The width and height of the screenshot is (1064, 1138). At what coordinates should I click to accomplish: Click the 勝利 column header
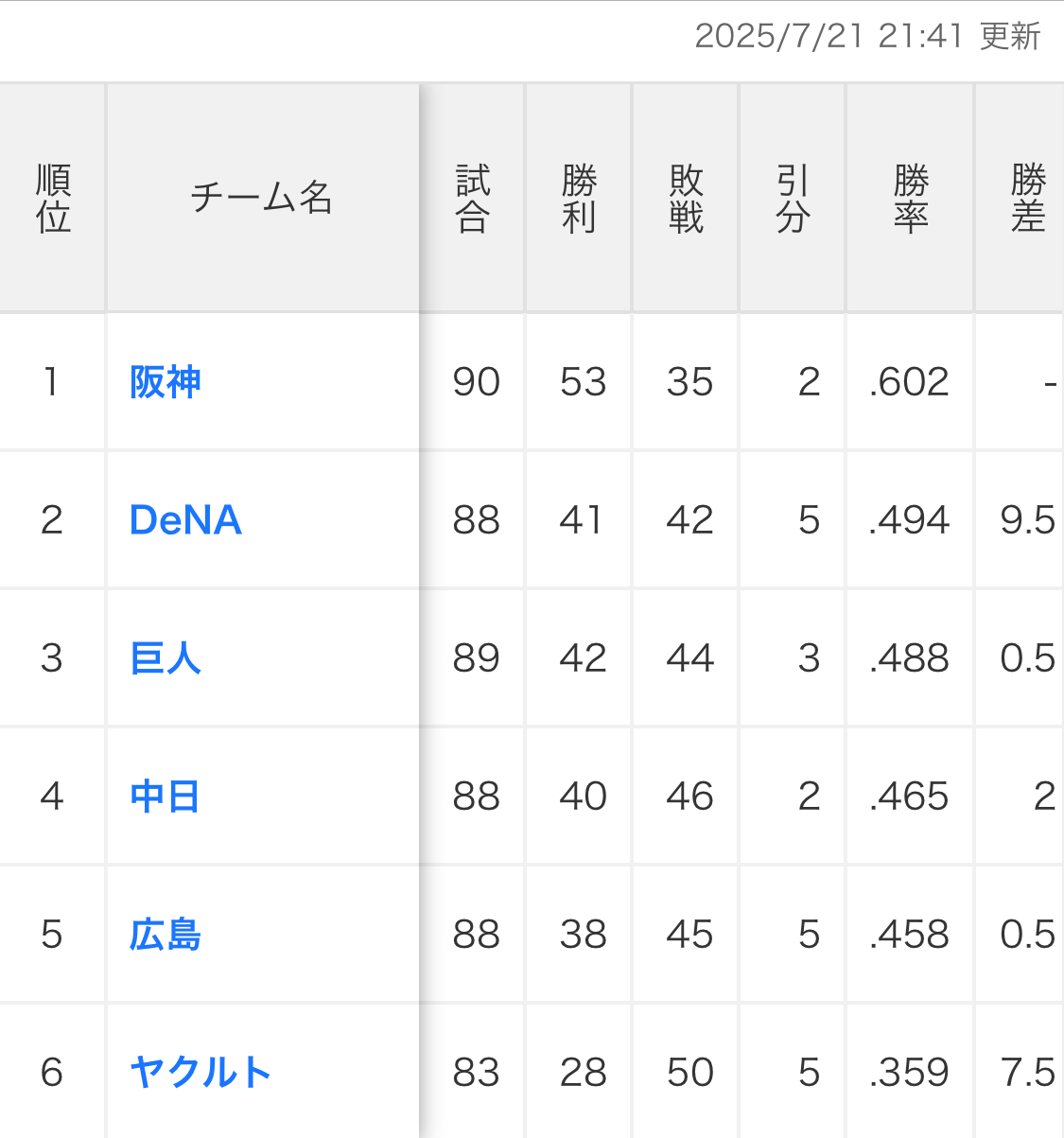[x=579, y=199]
